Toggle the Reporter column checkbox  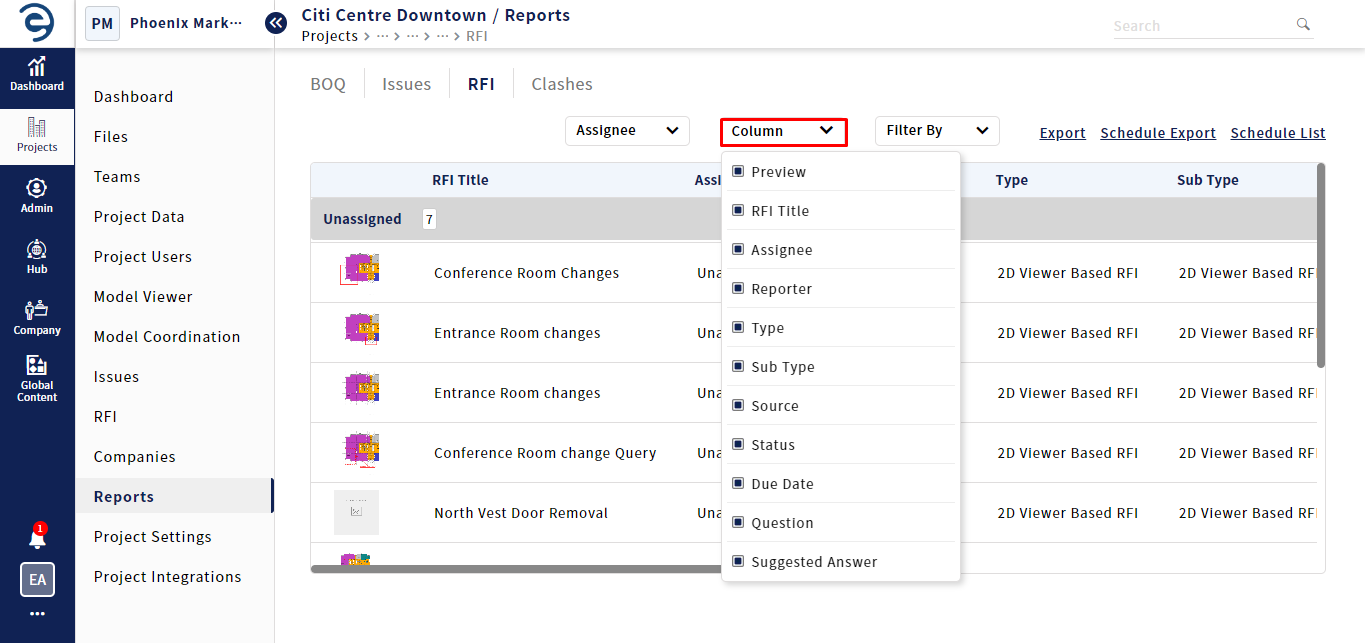point(738,289)
